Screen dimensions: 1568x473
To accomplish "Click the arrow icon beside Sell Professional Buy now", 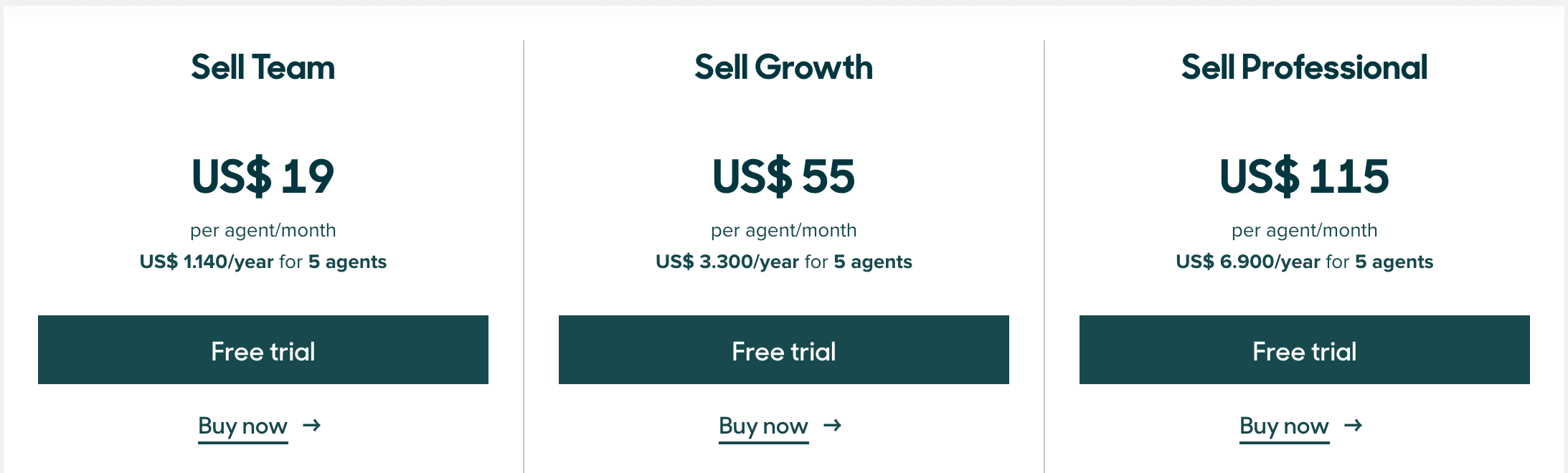I will 1354,426.
